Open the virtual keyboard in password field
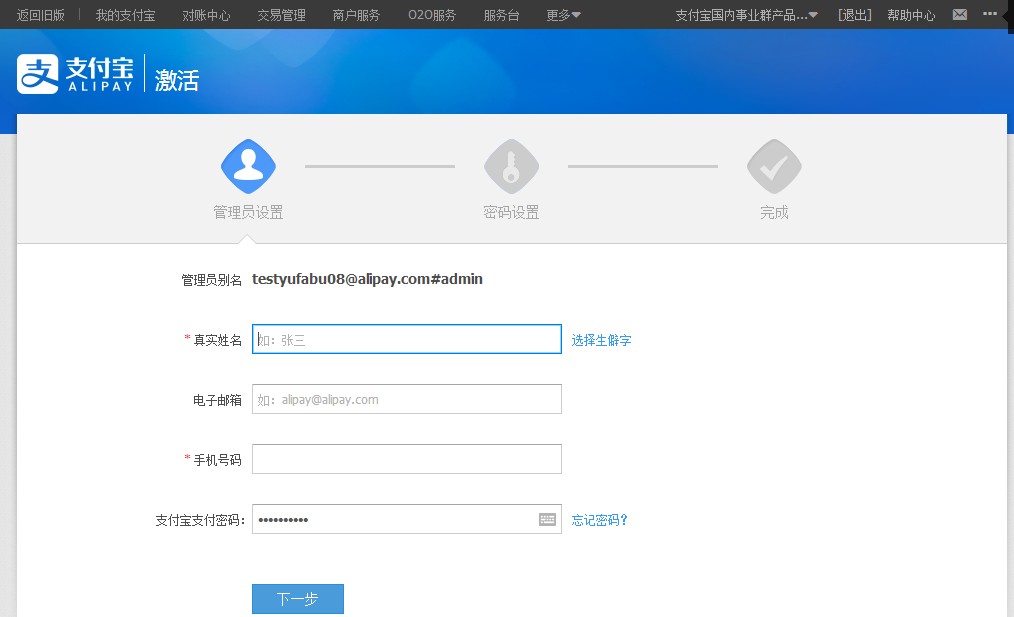This screenshot has height=617, width=1014. tap(547, 519)
